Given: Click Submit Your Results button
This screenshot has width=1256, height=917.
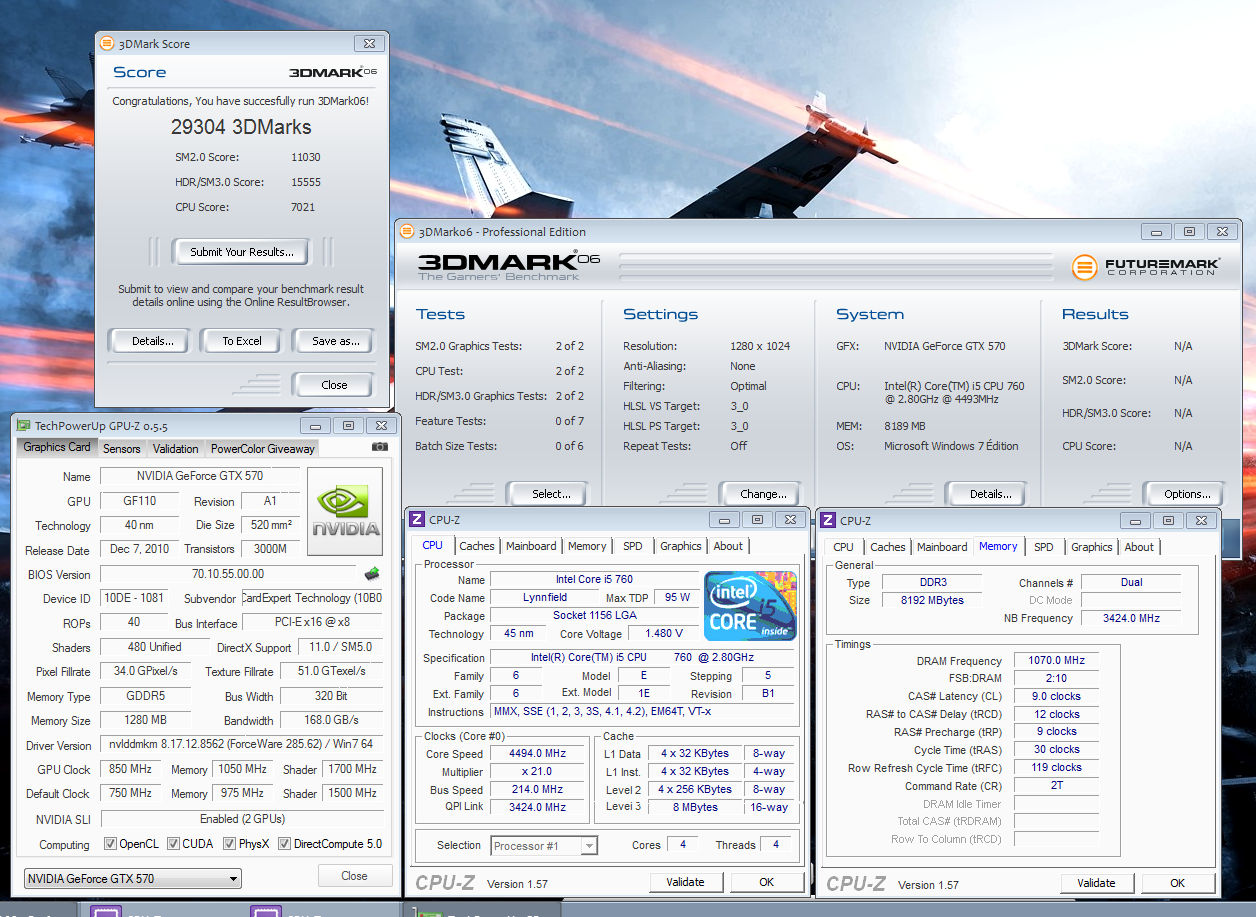Looking at the screenshot, I should click(x=242, y=252).
